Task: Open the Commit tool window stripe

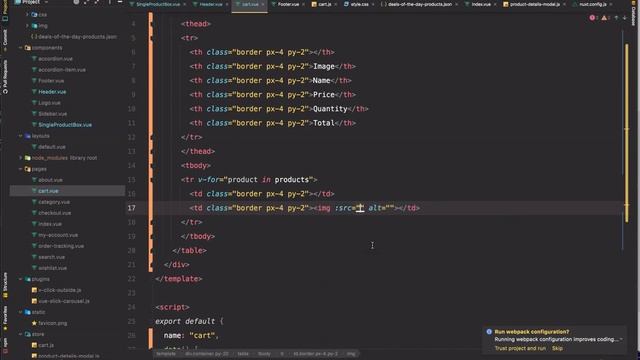Action: 5,40
